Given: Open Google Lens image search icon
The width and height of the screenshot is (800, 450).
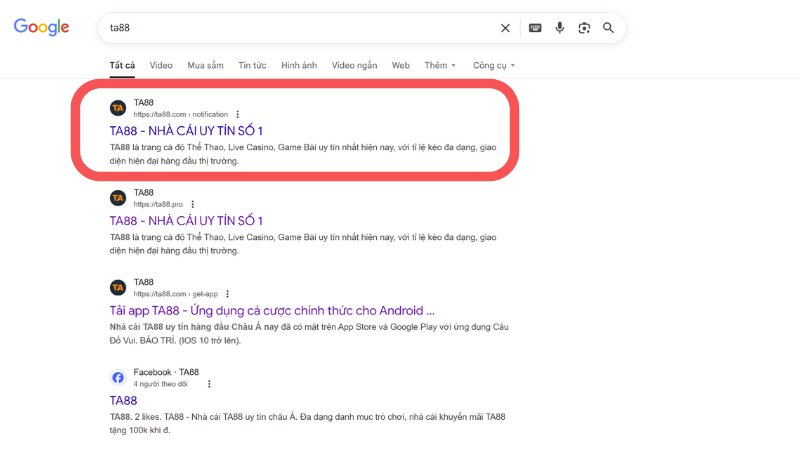Looking at the screenshot, I should coord(584,28).
